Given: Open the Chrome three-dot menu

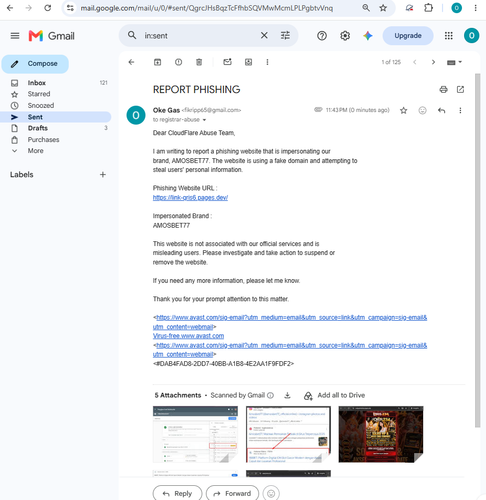Looking at the screenshot, I should tap(476, 8).
